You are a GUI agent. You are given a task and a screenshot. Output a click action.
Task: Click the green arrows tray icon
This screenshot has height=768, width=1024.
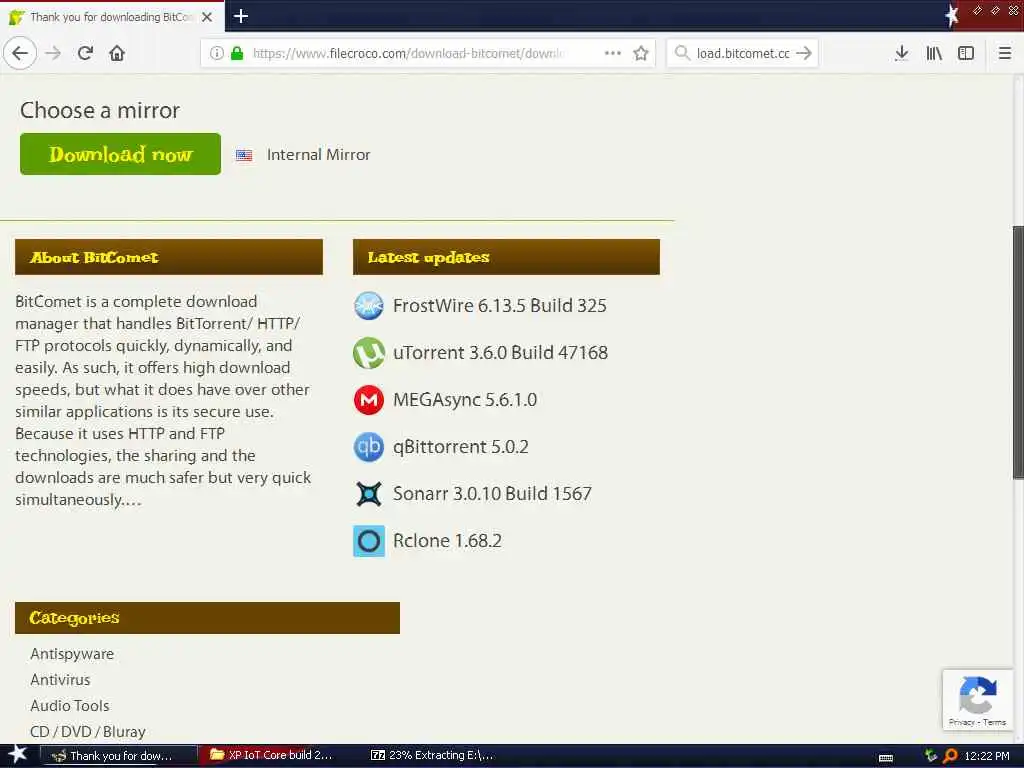931,756
